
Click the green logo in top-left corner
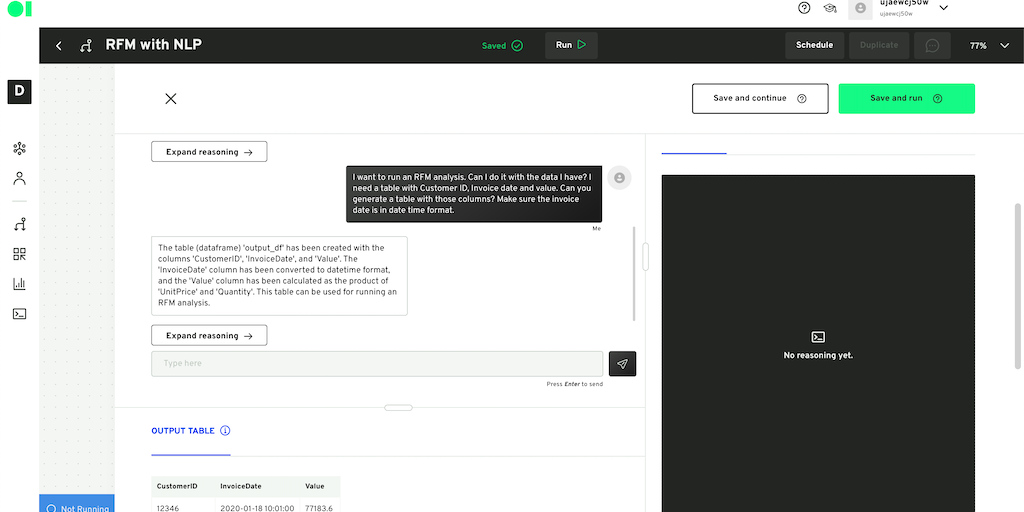pyautogui.click(x=20, y=8)
